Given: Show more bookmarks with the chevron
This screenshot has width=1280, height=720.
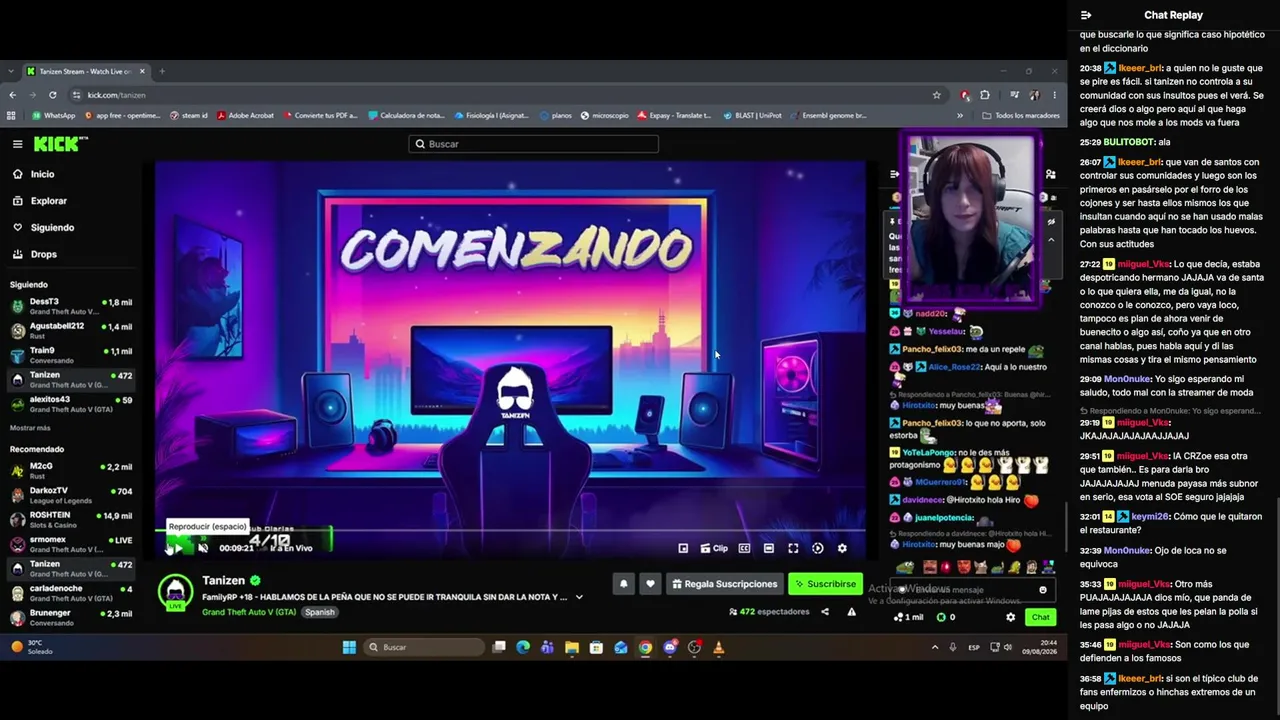Looking at the screenshot, I should tap(960, 115).
